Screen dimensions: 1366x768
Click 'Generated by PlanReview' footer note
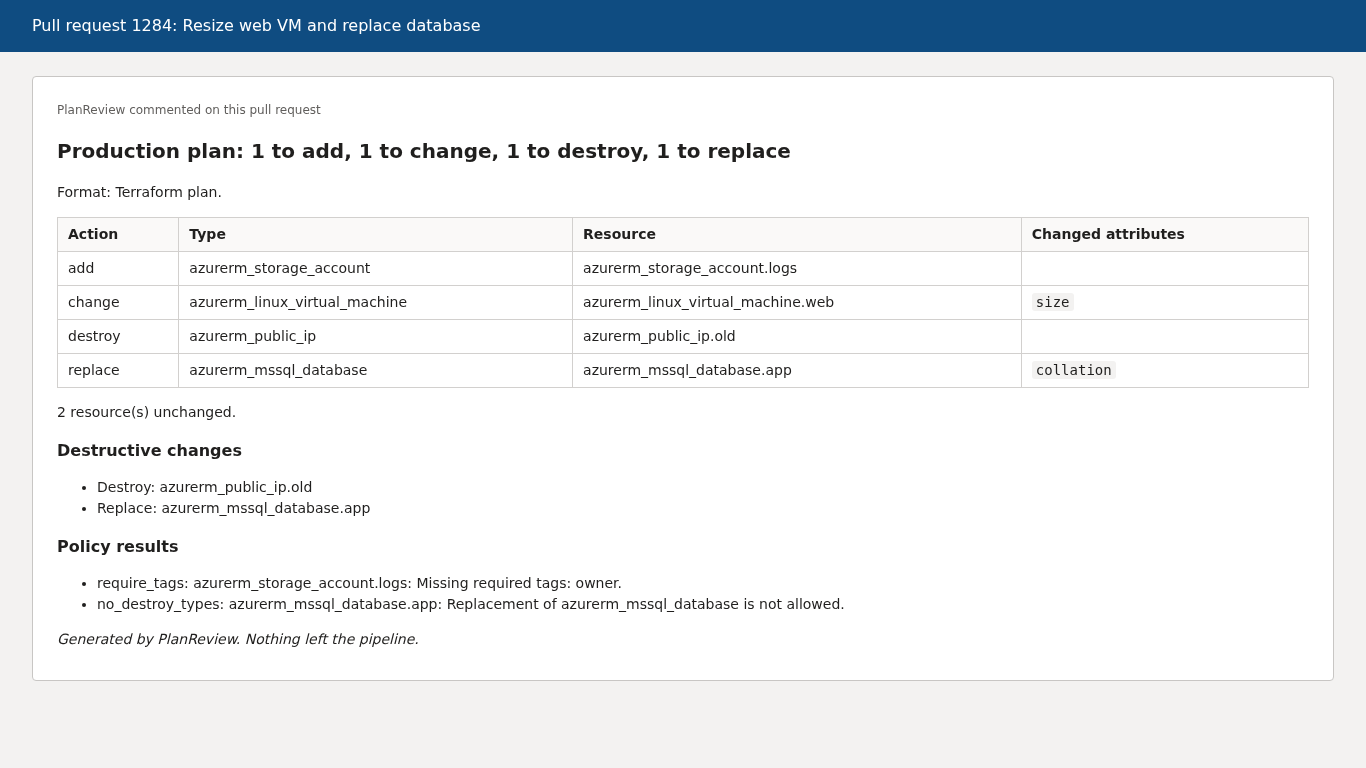pyautogui.click(x=238, y=639)
